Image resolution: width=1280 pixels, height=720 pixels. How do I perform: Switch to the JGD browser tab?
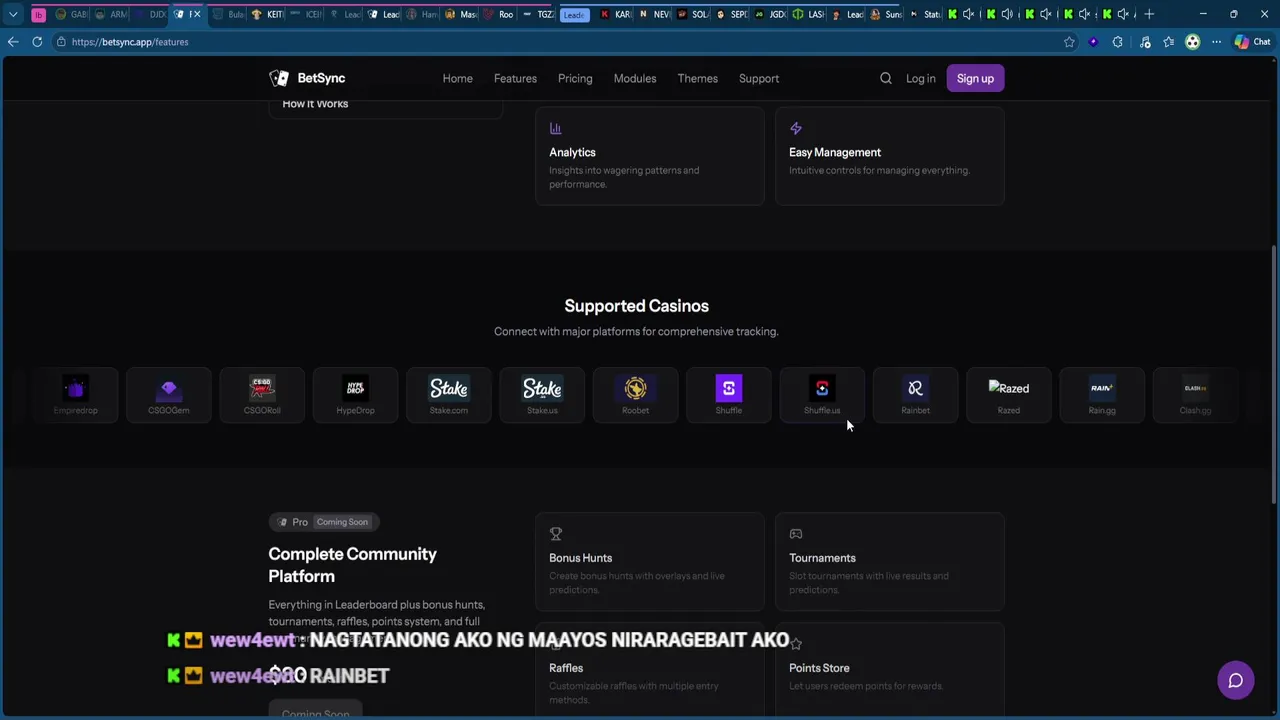pyautogui.click(x=771, y=14)
